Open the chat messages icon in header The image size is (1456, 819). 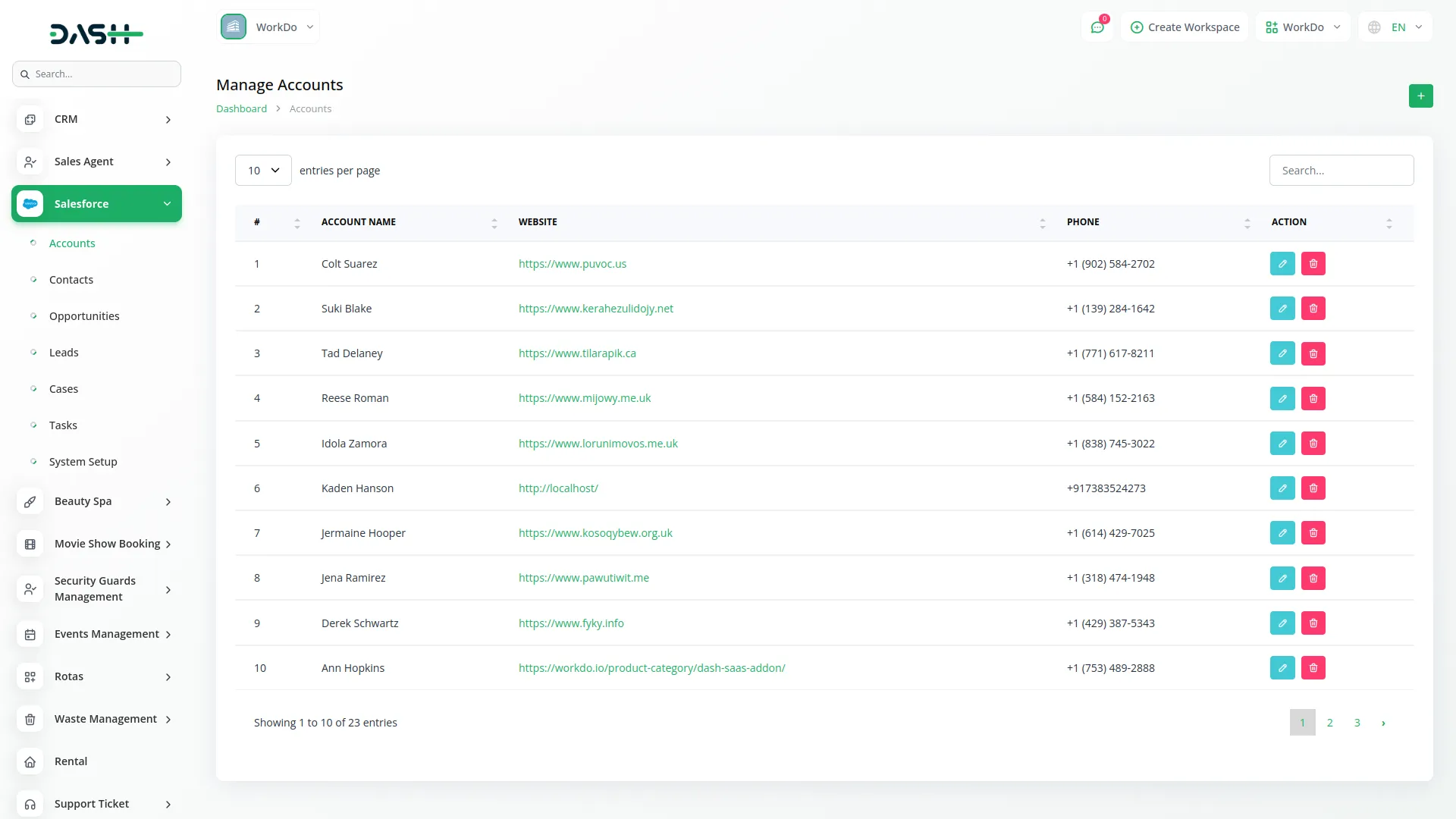(1097, 27)
